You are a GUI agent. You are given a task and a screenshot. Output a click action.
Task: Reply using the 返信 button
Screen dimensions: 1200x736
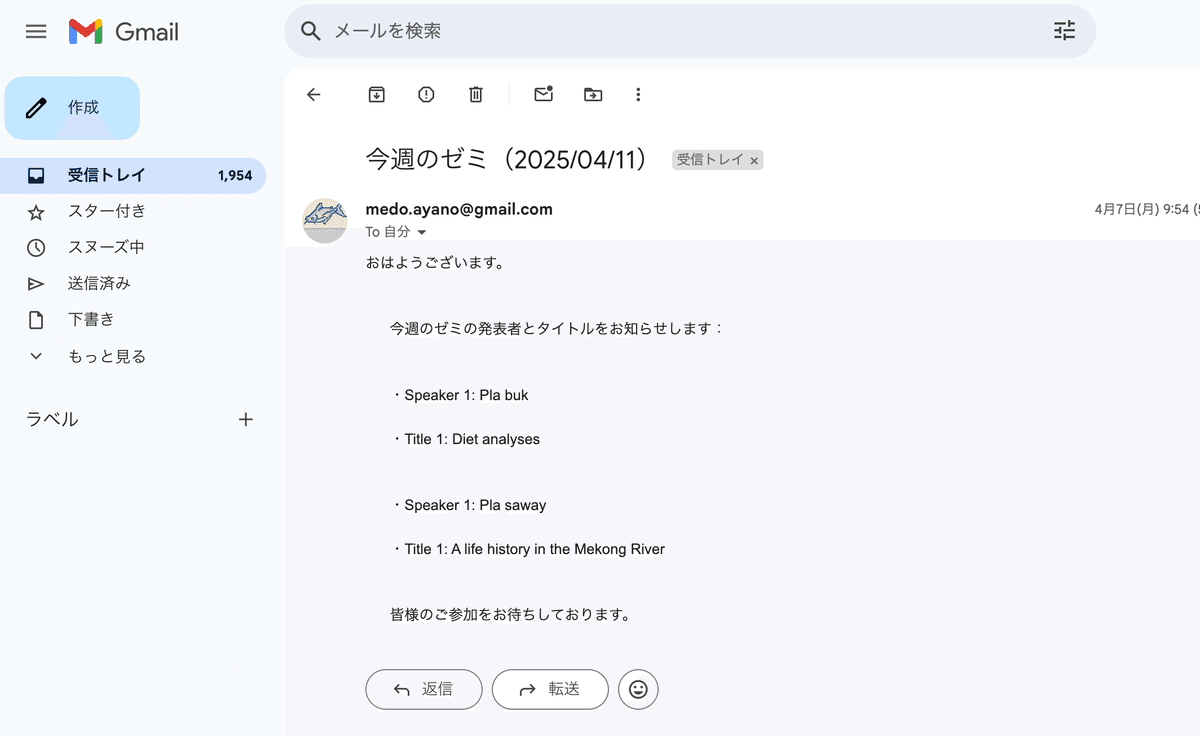tap(423, 689)
